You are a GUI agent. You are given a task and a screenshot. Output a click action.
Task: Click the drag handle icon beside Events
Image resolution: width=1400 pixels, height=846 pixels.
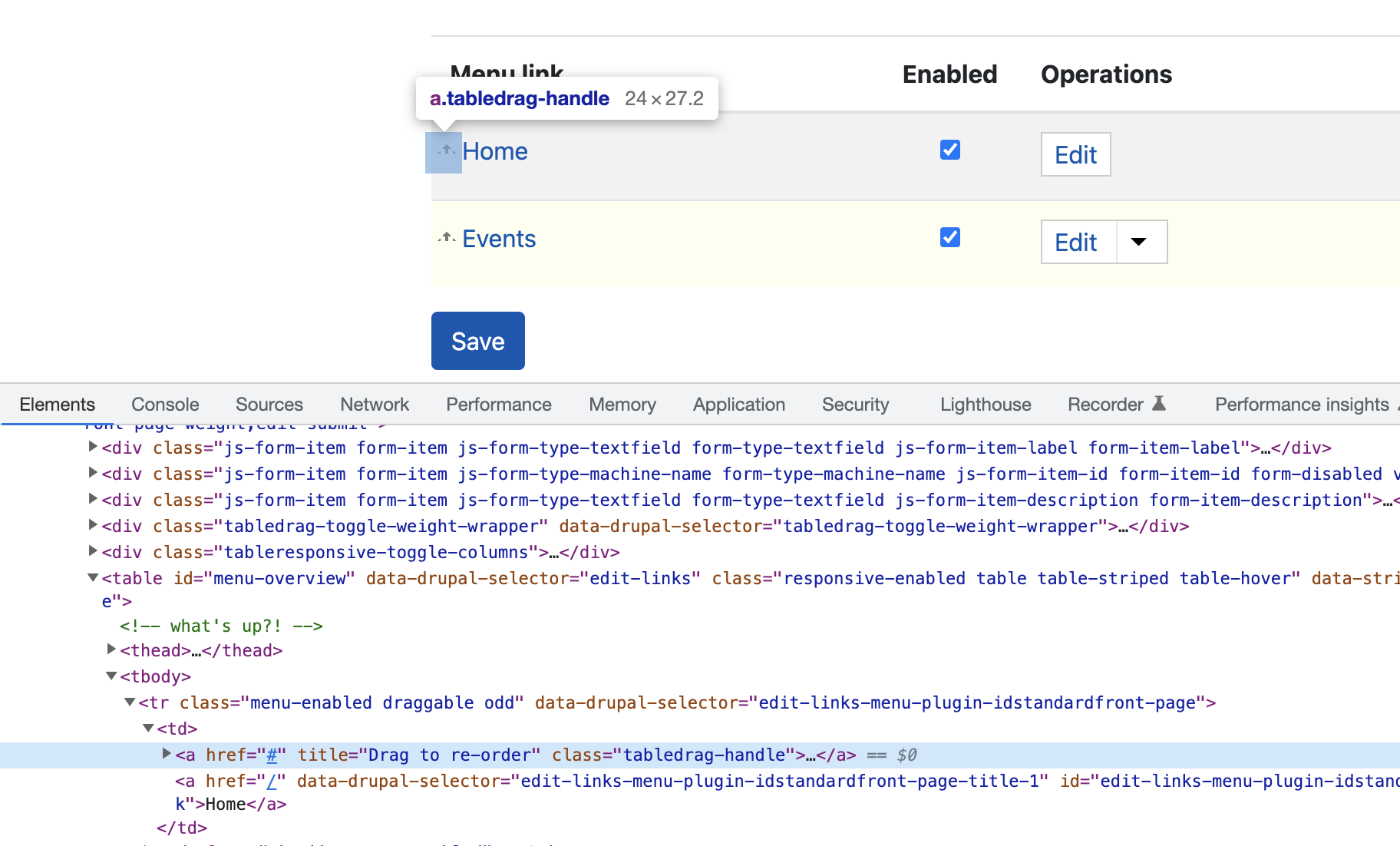click(447, 238)
